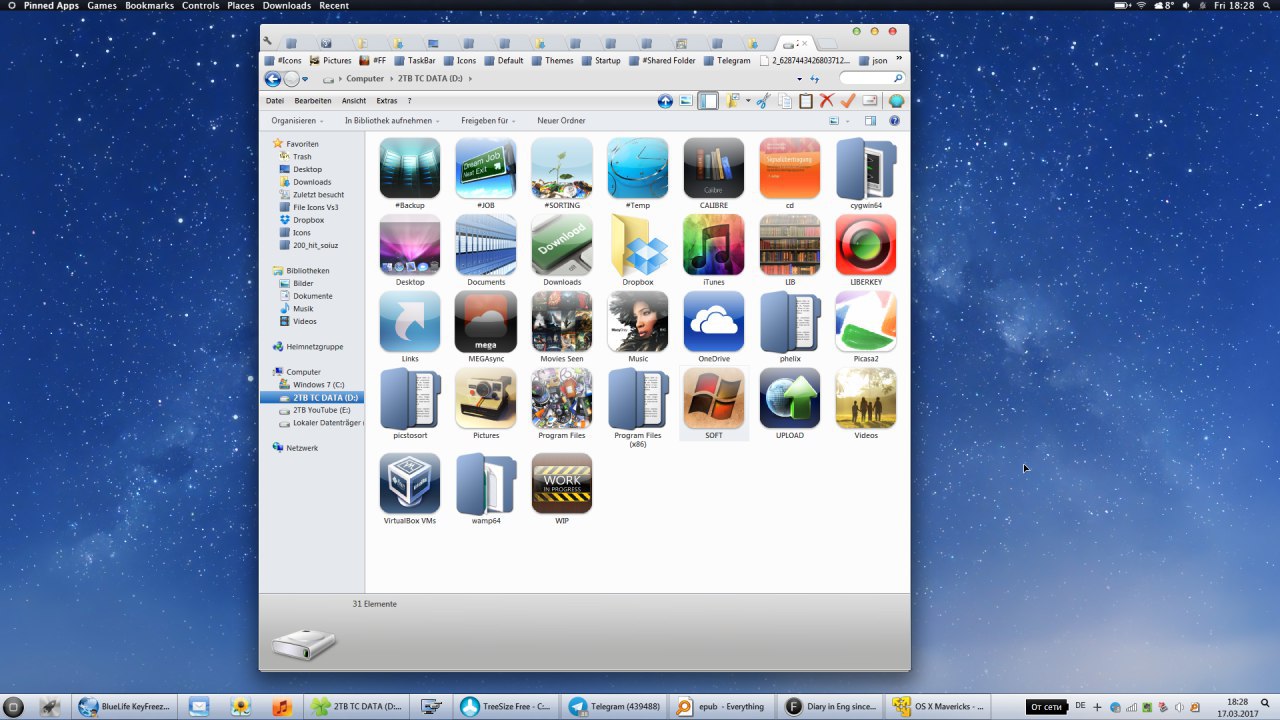The image size is (1280, 720).
Task: Open the #Shared Folder bookmark
Action: point(661,60)
